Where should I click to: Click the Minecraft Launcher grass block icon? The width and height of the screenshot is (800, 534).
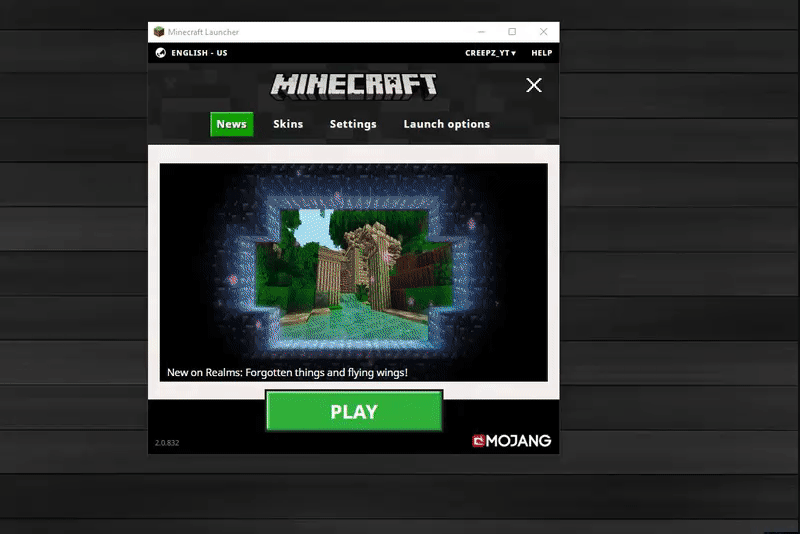click(159, 32)
